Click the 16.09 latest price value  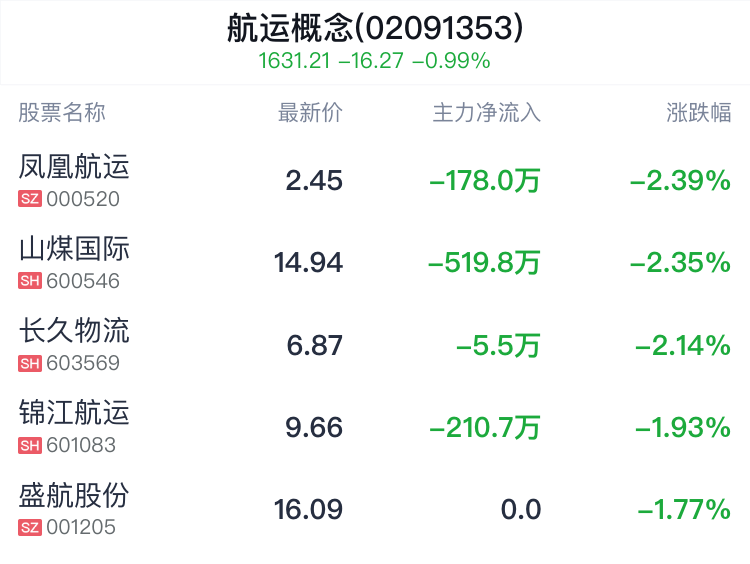pyautogui.click(x=309, y=509)
